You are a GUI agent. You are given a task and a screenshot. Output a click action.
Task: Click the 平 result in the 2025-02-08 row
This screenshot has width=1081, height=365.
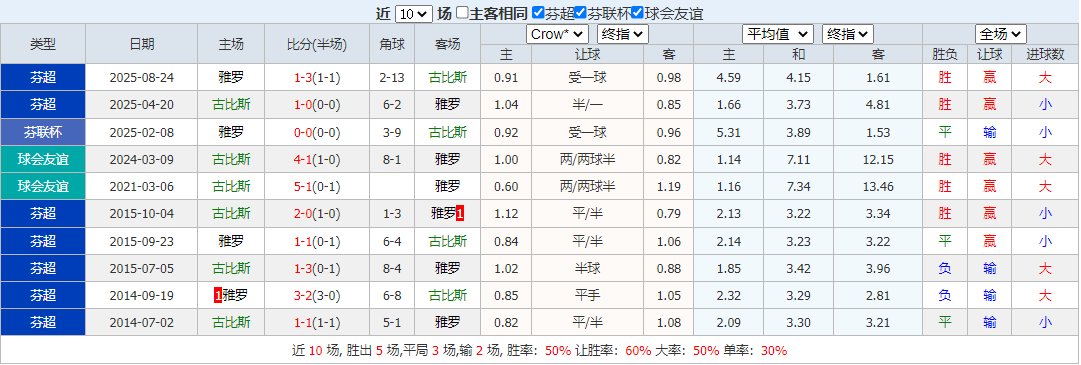point(945,132)
